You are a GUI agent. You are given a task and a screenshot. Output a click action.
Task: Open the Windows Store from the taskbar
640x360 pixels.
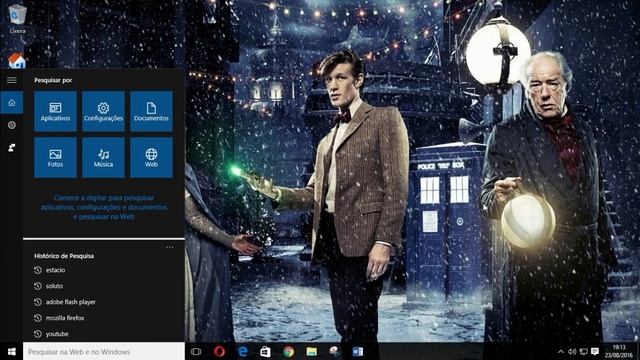[266, 351]
